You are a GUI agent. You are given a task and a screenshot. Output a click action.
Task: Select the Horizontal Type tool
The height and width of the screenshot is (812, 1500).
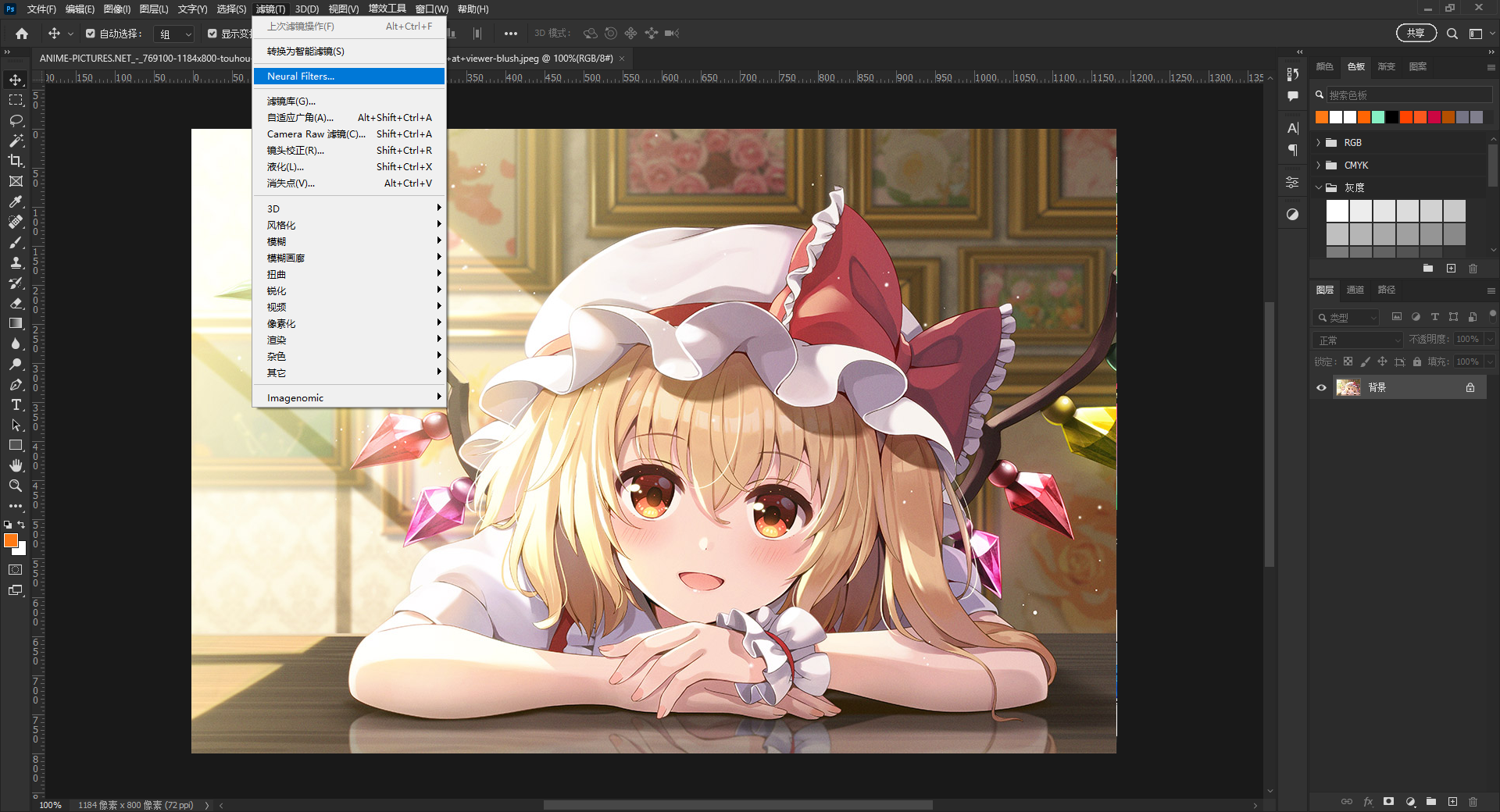pos(16,404)
